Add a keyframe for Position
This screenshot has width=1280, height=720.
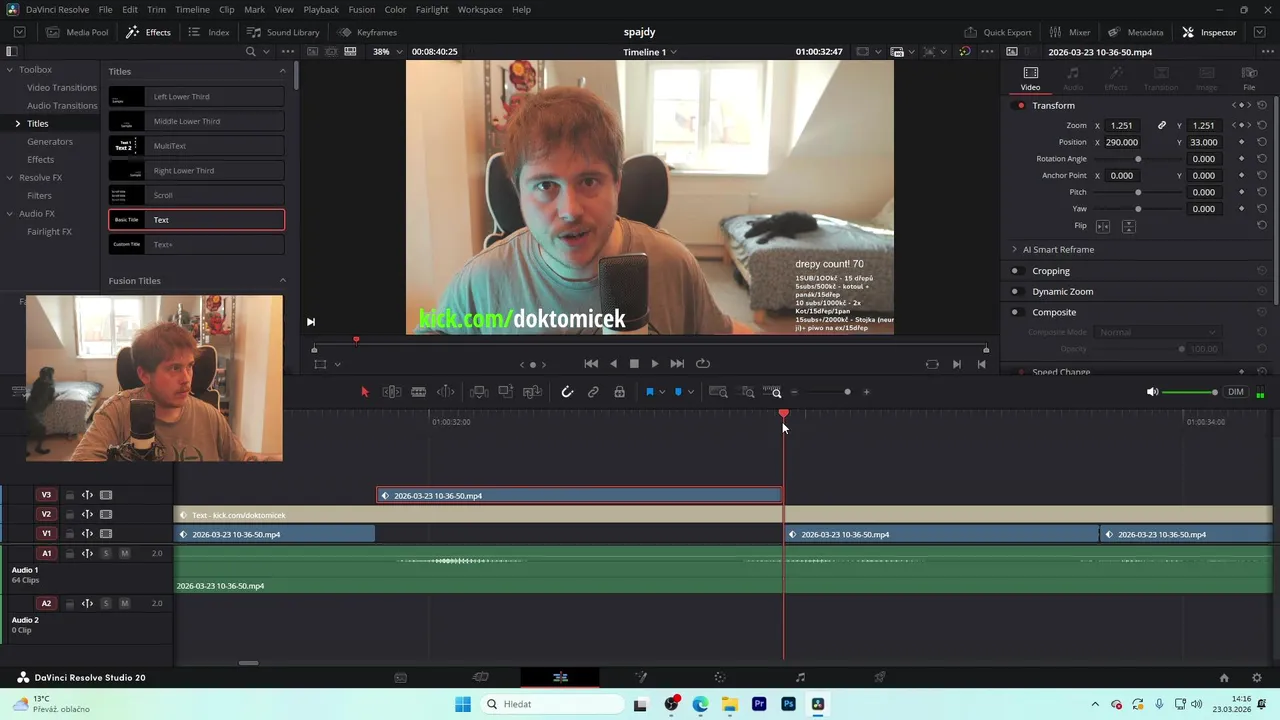pyautogui.click(x=1241, y=142)
